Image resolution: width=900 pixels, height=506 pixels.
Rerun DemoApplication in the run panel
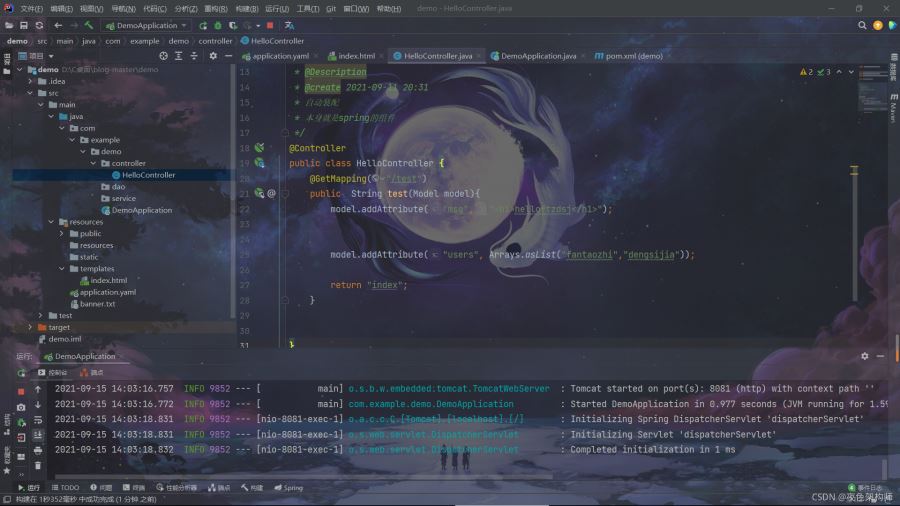[21, 373]
